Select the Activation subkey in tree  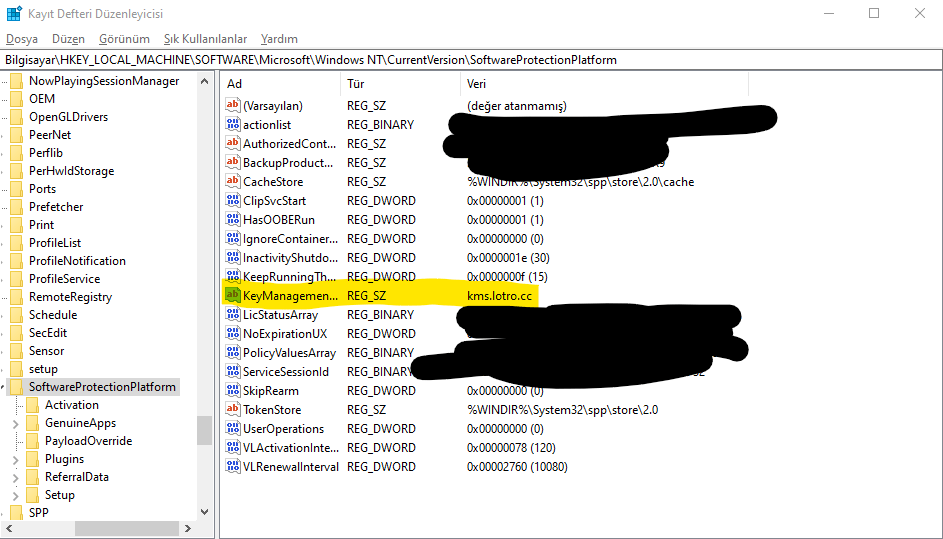72,405
